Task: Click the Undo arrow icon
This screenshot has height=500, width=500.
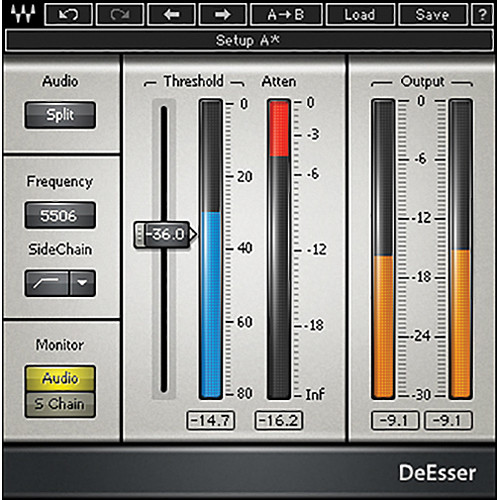Action: [x=69, y=14]
